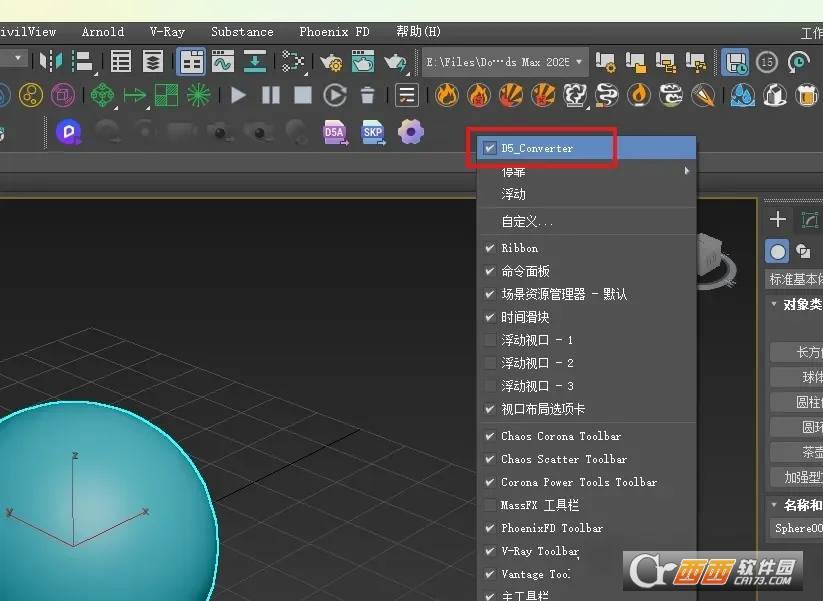The width and height of the screenshot is (823, 601).
Task: Toggle the Ribbon checkbox in menu
Action: tap(490, 248)
